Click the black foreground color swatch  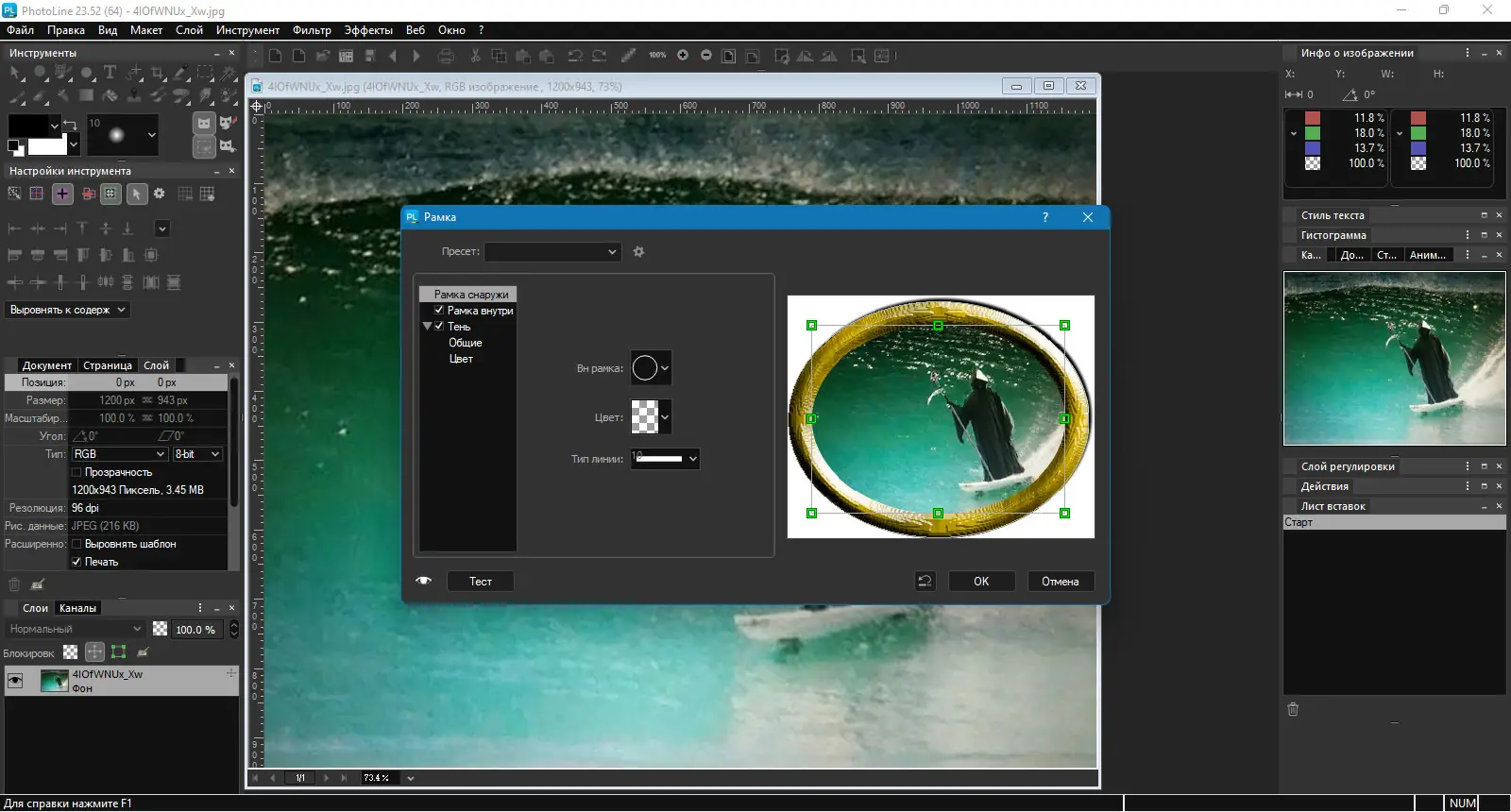[x=28, y=126]
